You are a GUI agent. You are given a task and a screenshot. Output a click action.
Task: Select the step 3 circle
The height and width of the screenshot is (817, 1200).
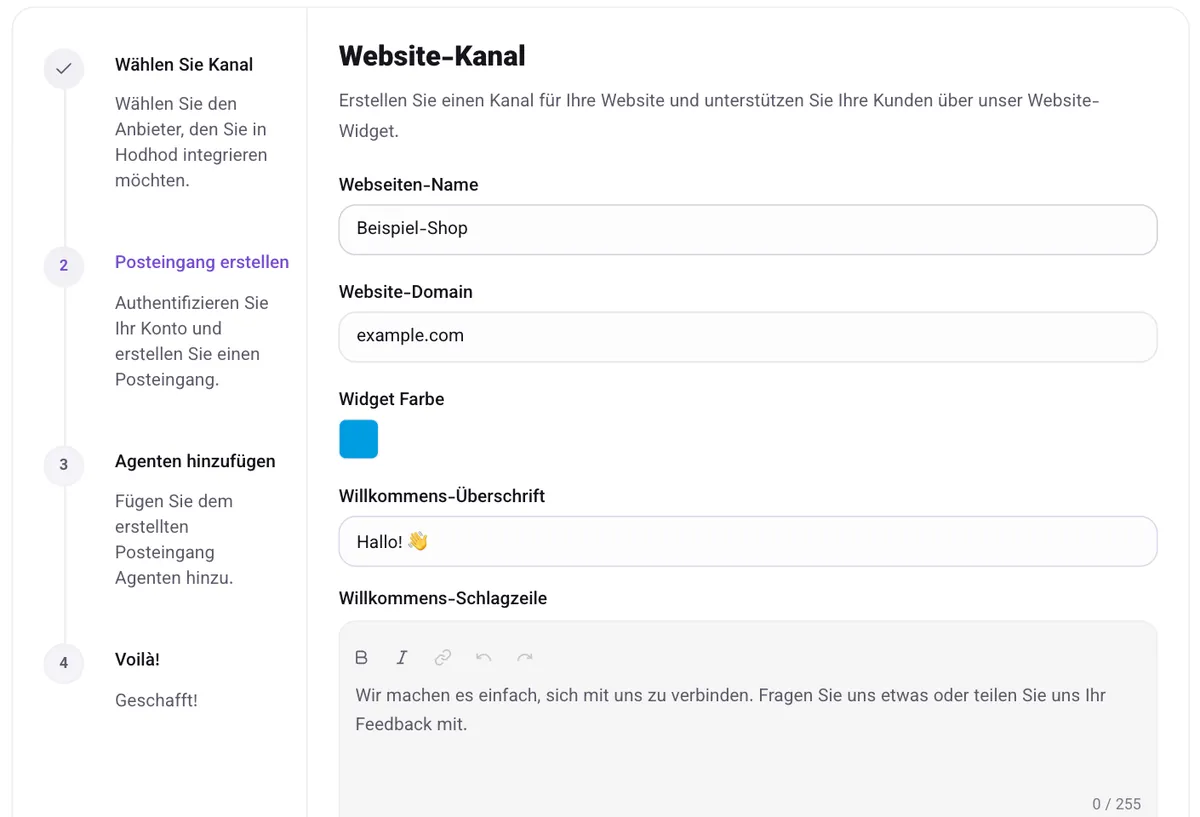tap(64, 464)
